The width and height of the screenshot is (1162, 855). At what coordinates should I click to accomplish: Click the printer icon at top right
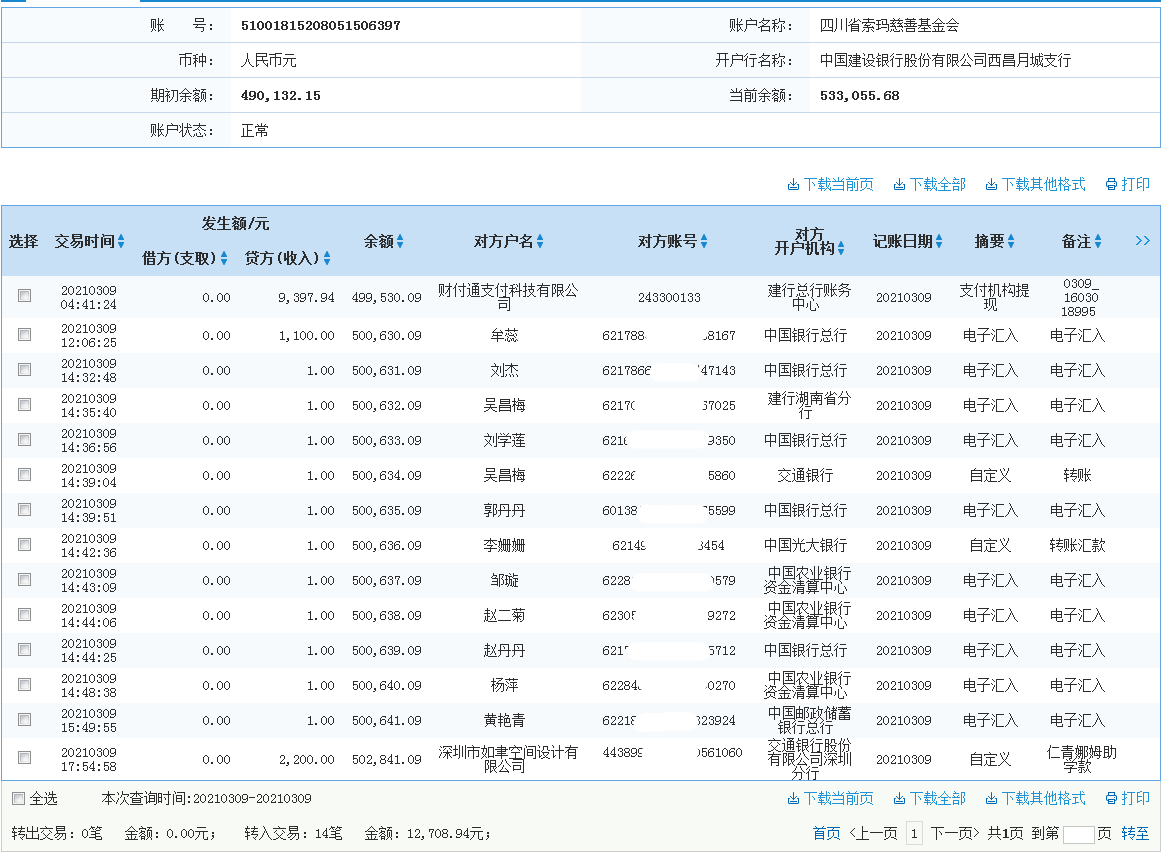1110,184
